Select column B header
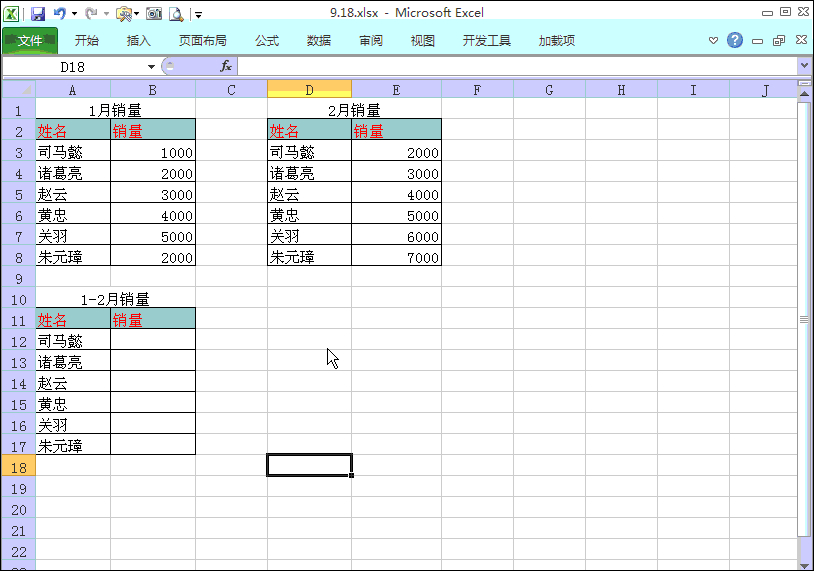 tap(153, 90)
